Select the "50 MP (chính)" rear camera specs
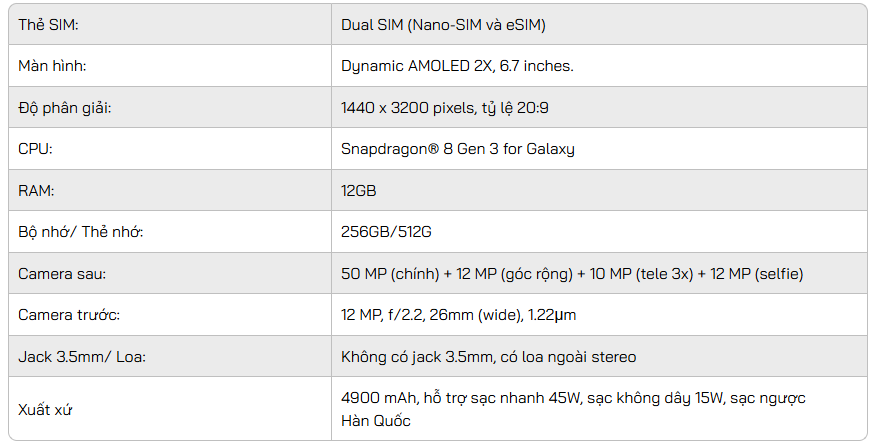The height and width of the screenshot is (444, 881). coord(391,273)
